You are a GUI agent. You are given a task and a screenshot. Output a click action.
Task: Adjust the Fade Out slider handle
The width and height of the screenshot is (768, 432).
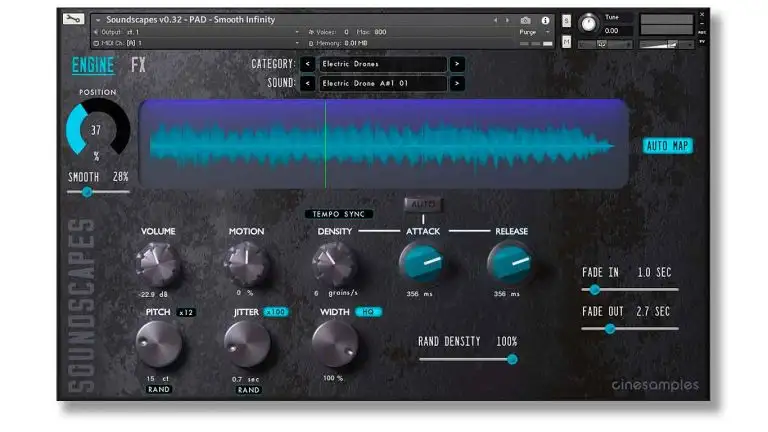tap(610, 329)
